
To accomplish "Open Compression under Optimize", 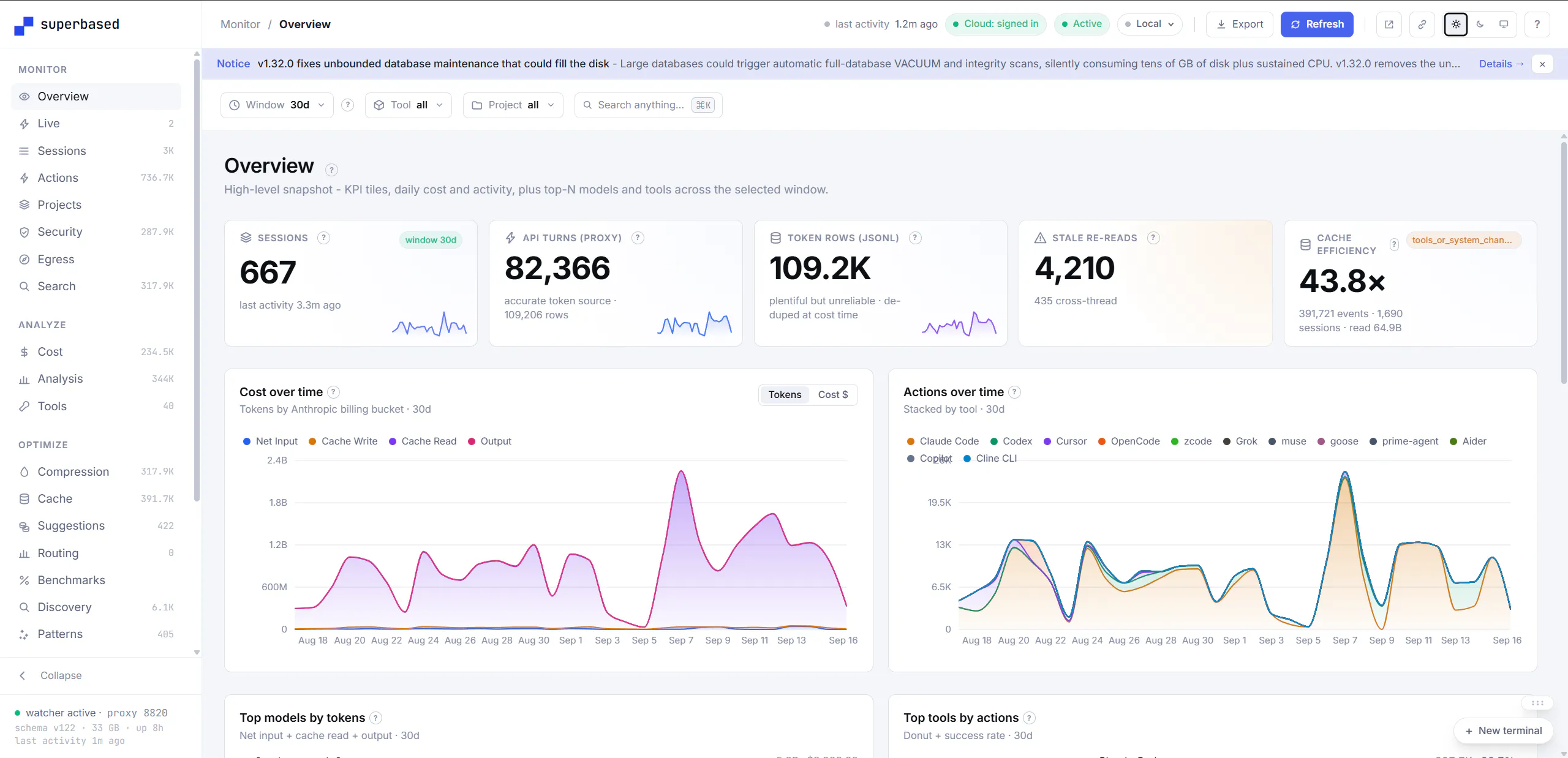I will (x=96, y=471).
